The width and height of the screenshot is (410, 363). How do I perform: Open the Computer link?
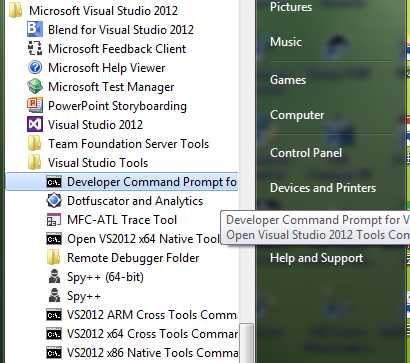pos(297,115)
